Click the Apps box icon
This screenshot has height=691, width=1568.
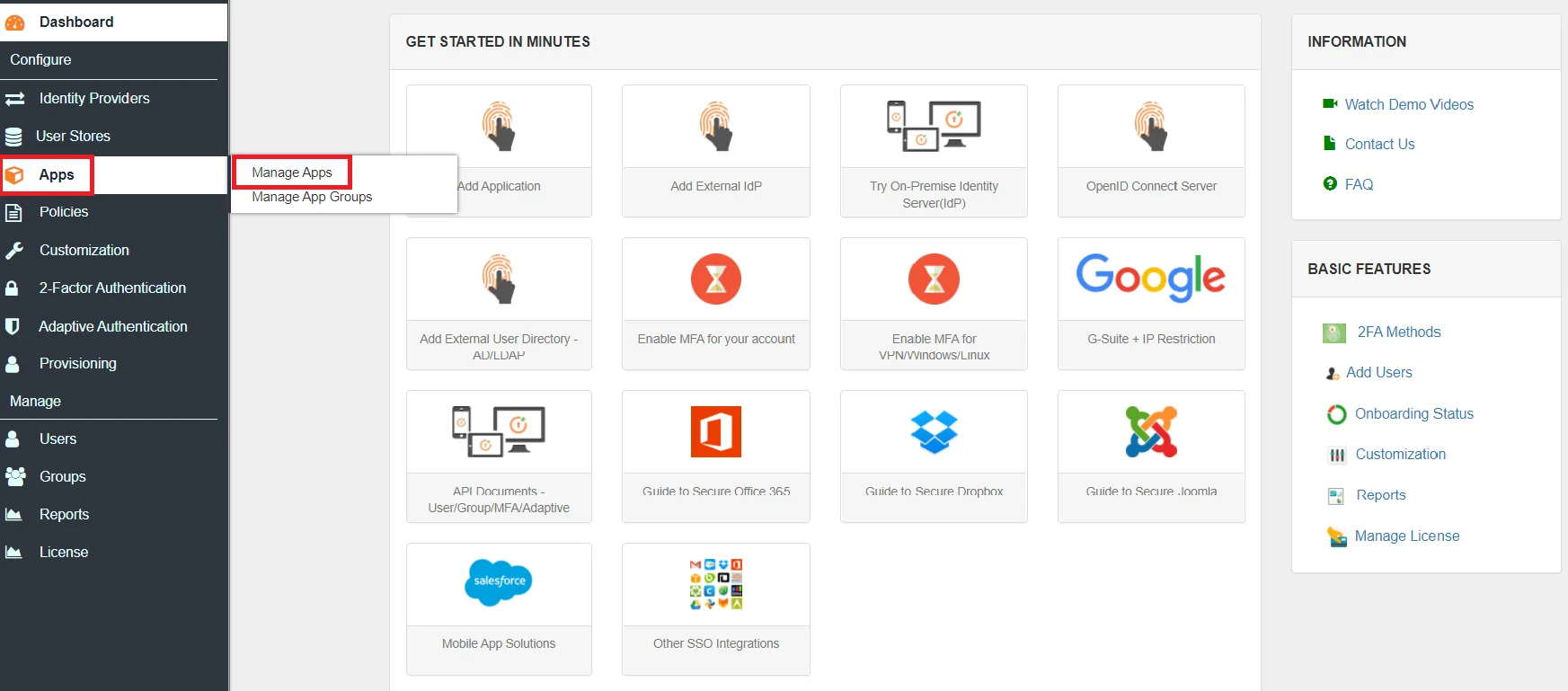tap(14, 175)
